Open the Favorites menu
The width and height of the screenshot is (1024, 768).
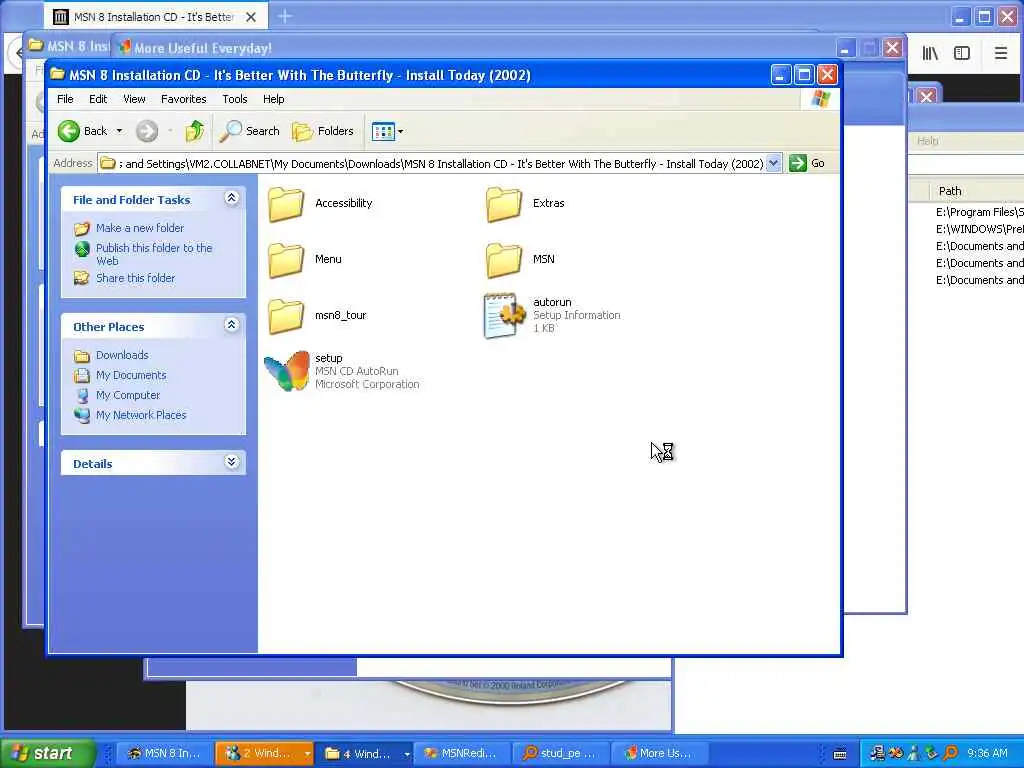click(184, 99)
